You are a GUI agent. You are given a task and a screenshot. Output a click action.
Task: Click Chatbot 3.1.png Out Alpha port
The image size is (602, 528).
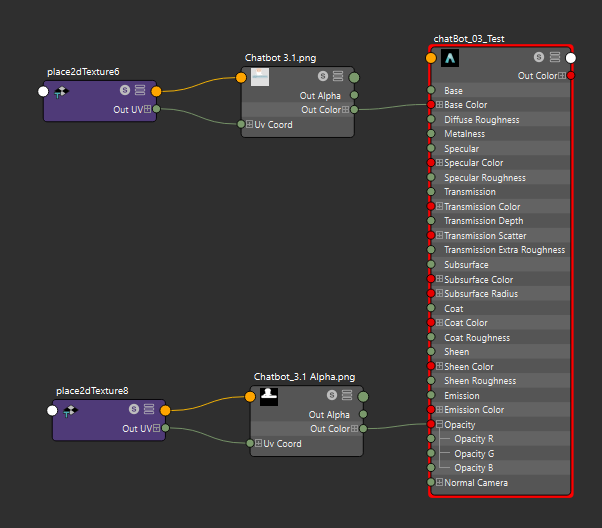[354, 95]
